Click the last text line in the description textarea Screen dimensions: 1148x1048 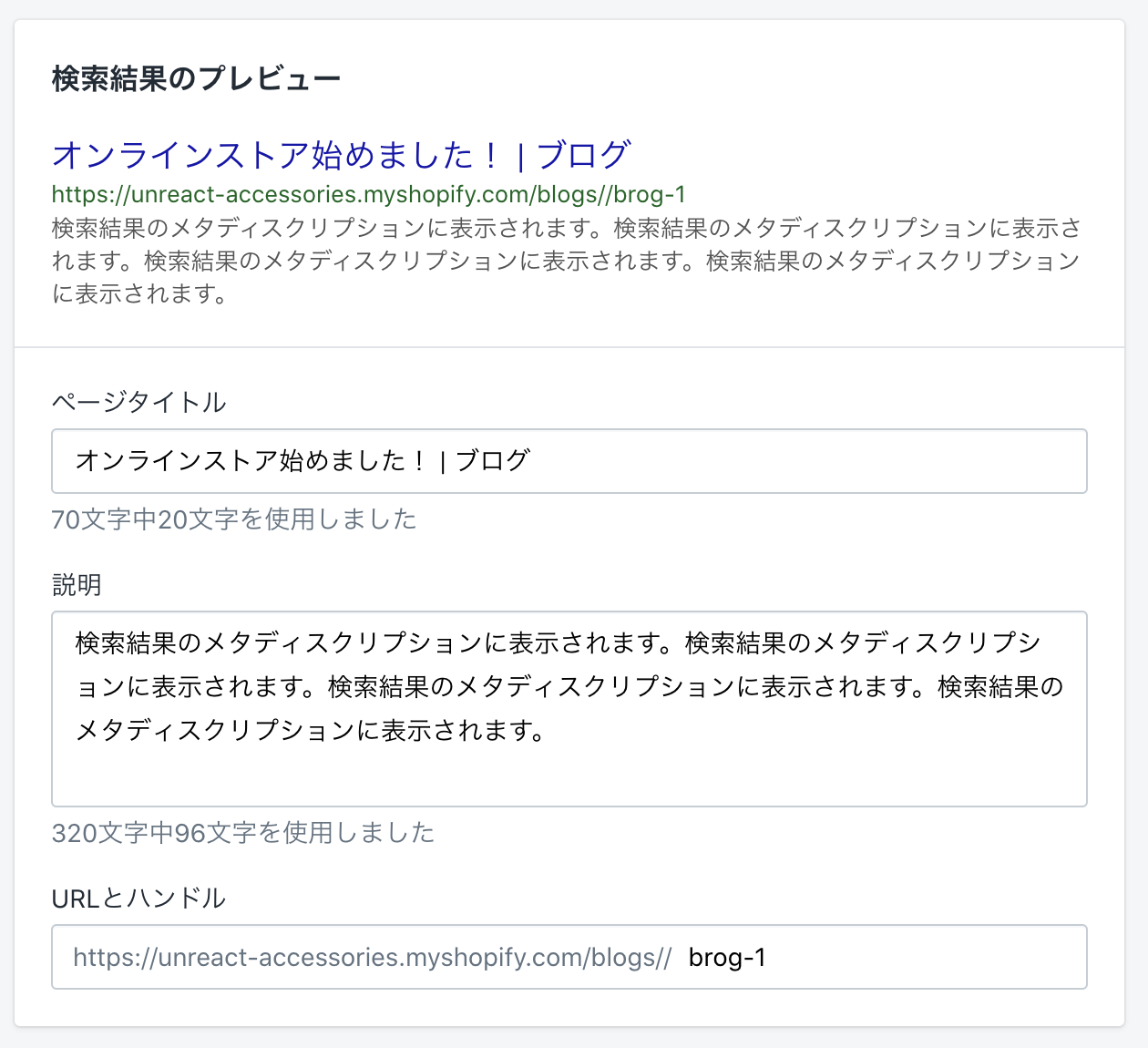click(310, 731)
